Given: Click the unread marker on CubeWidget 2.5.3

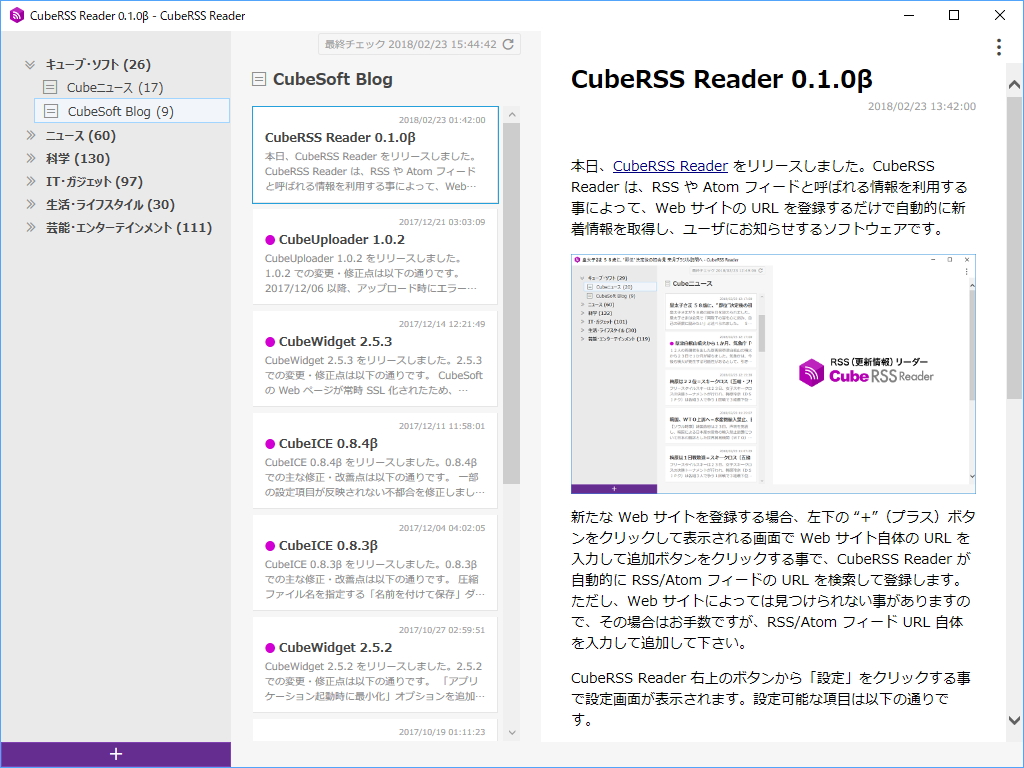Looking at the screenshot, I should pos(269,344).
